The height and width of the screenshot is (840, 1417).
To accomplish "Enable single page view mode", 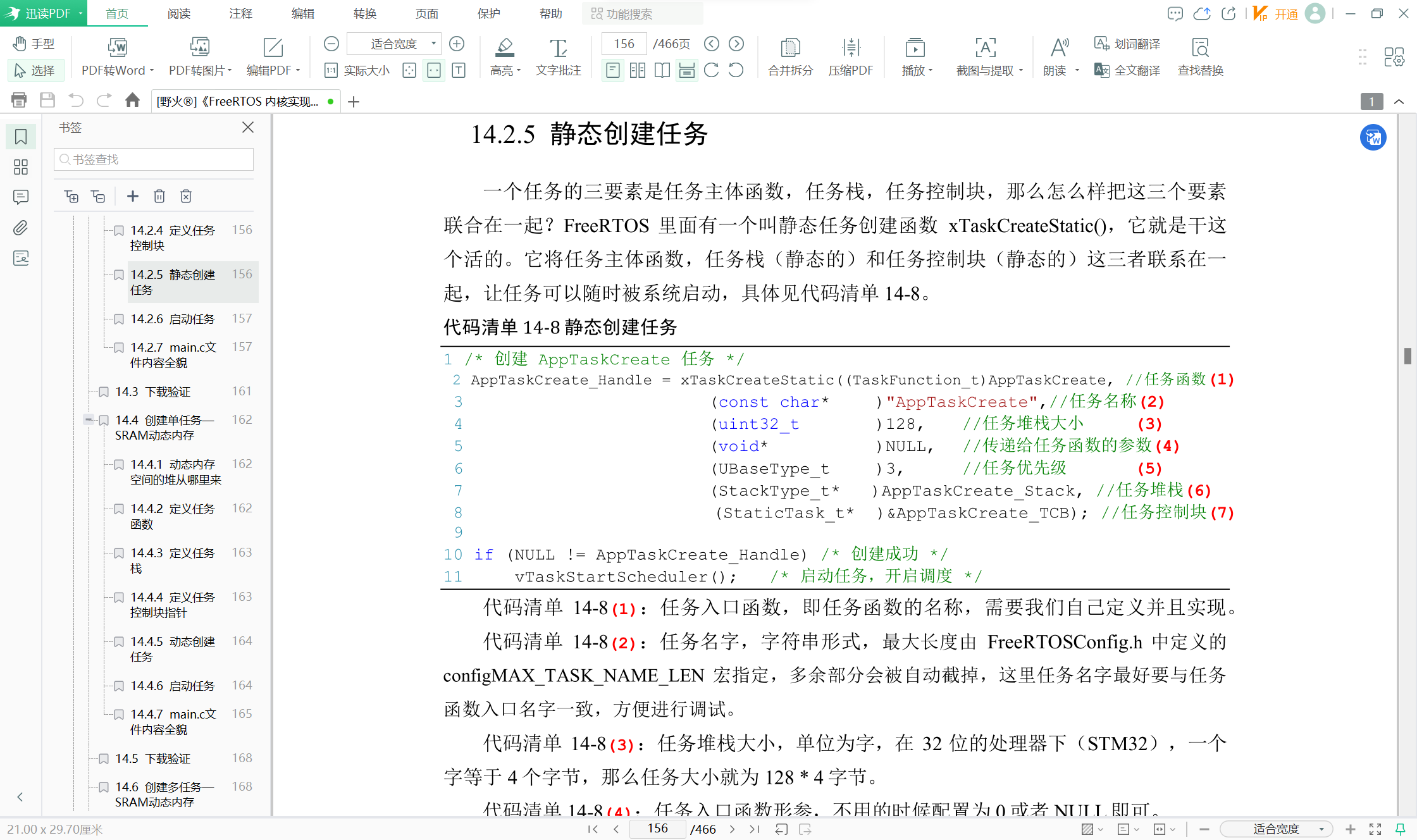I will [x=612, y=70].
